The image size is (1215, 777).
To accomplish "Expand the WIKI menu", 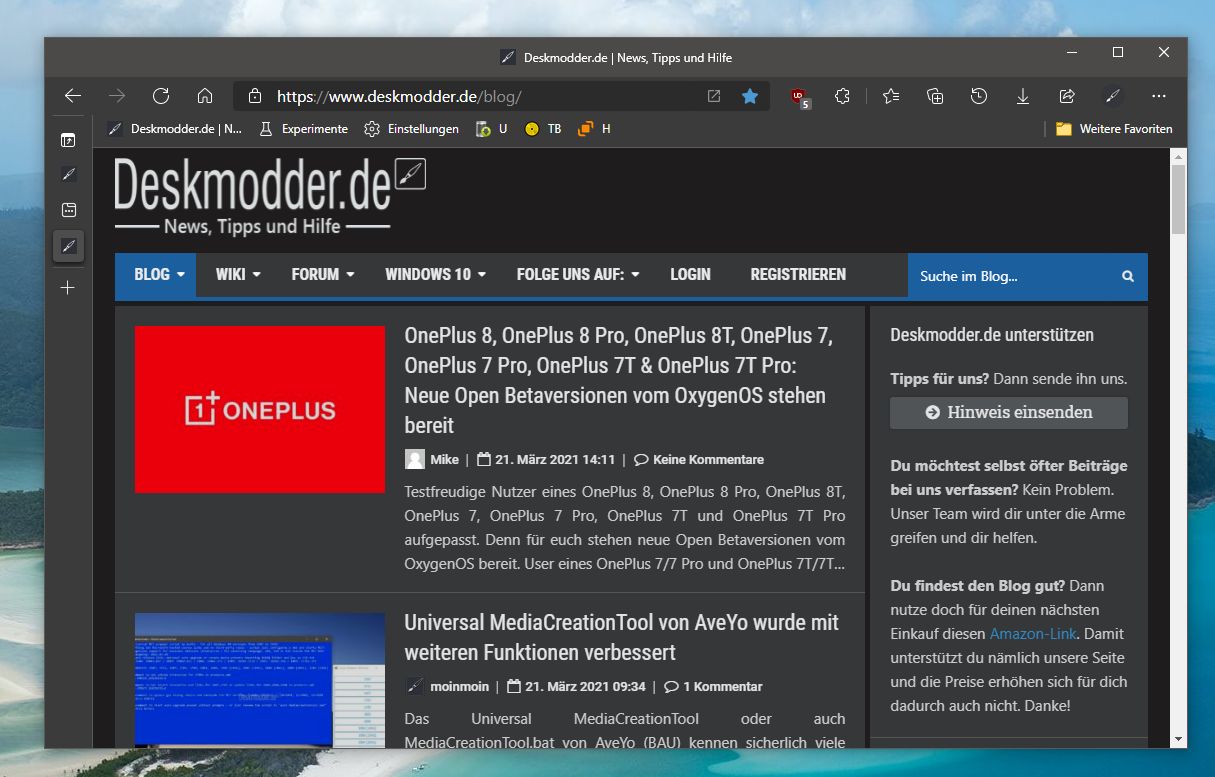I will 238,274.
